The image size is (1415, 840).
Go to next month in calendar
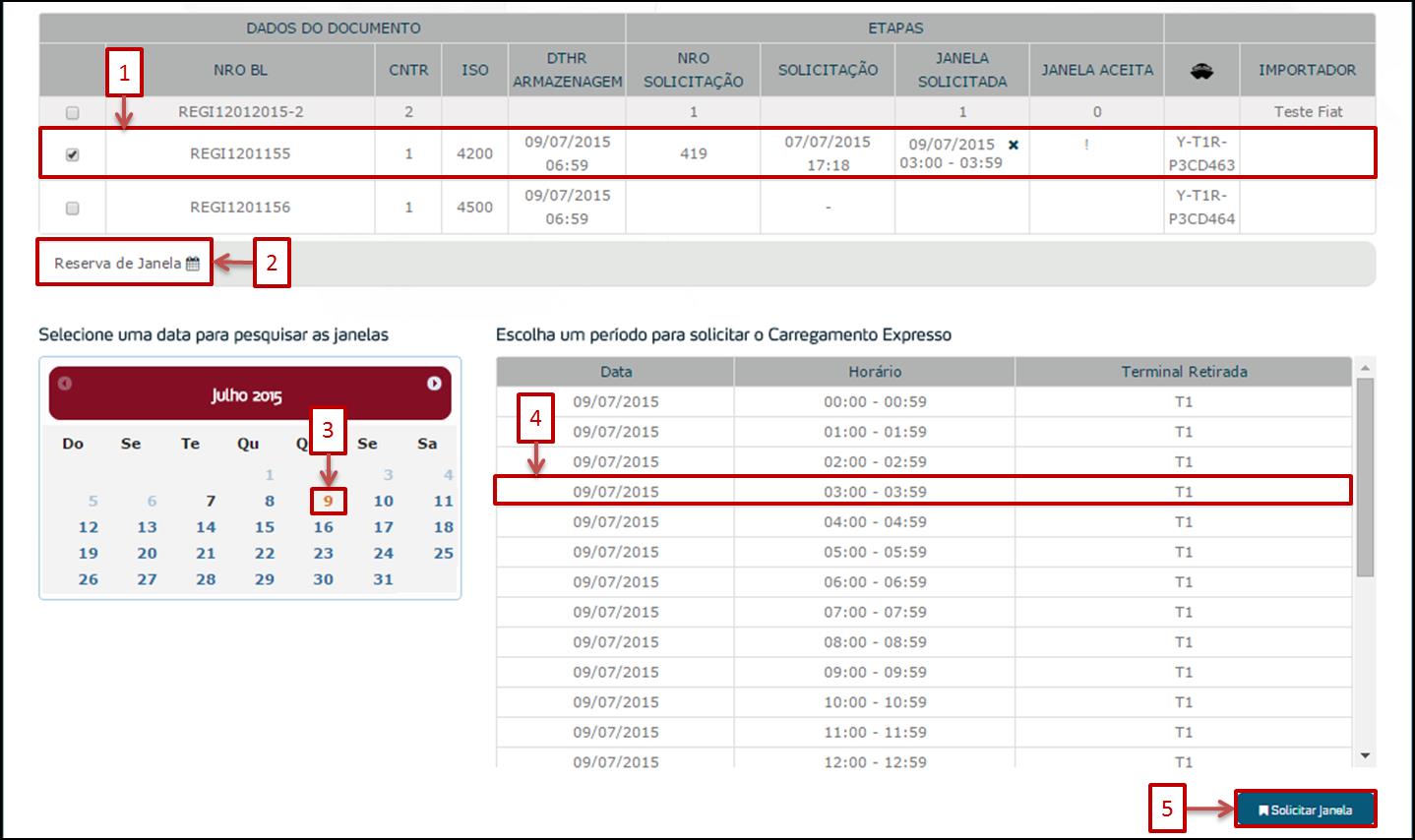(x=434, y=384)
